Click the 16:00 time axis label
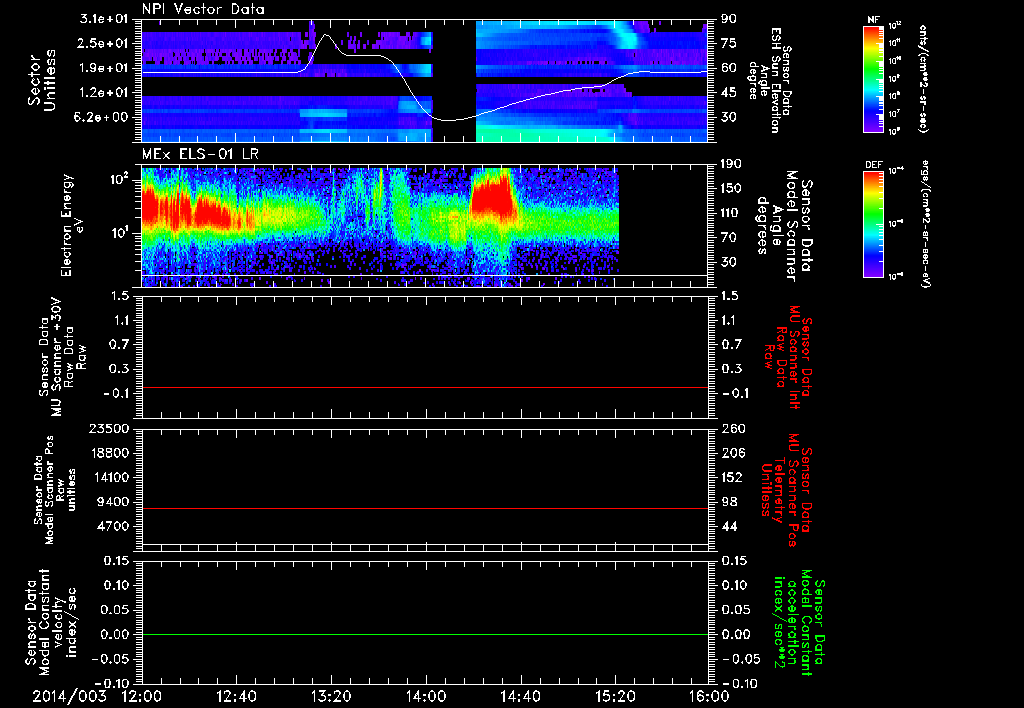1024x708 pixels. pos(709,696)
